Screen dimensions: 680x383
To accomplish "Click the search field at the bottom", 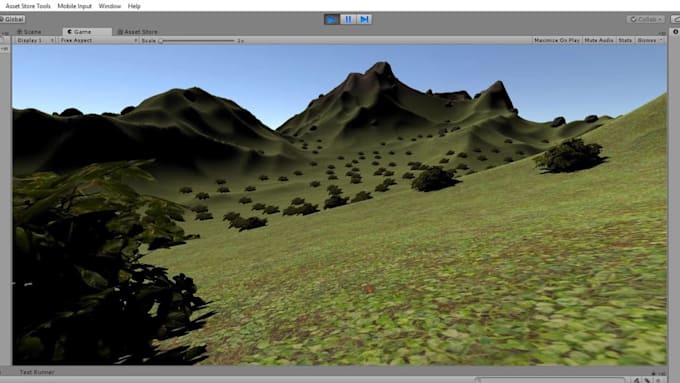I will pos(549,380).
